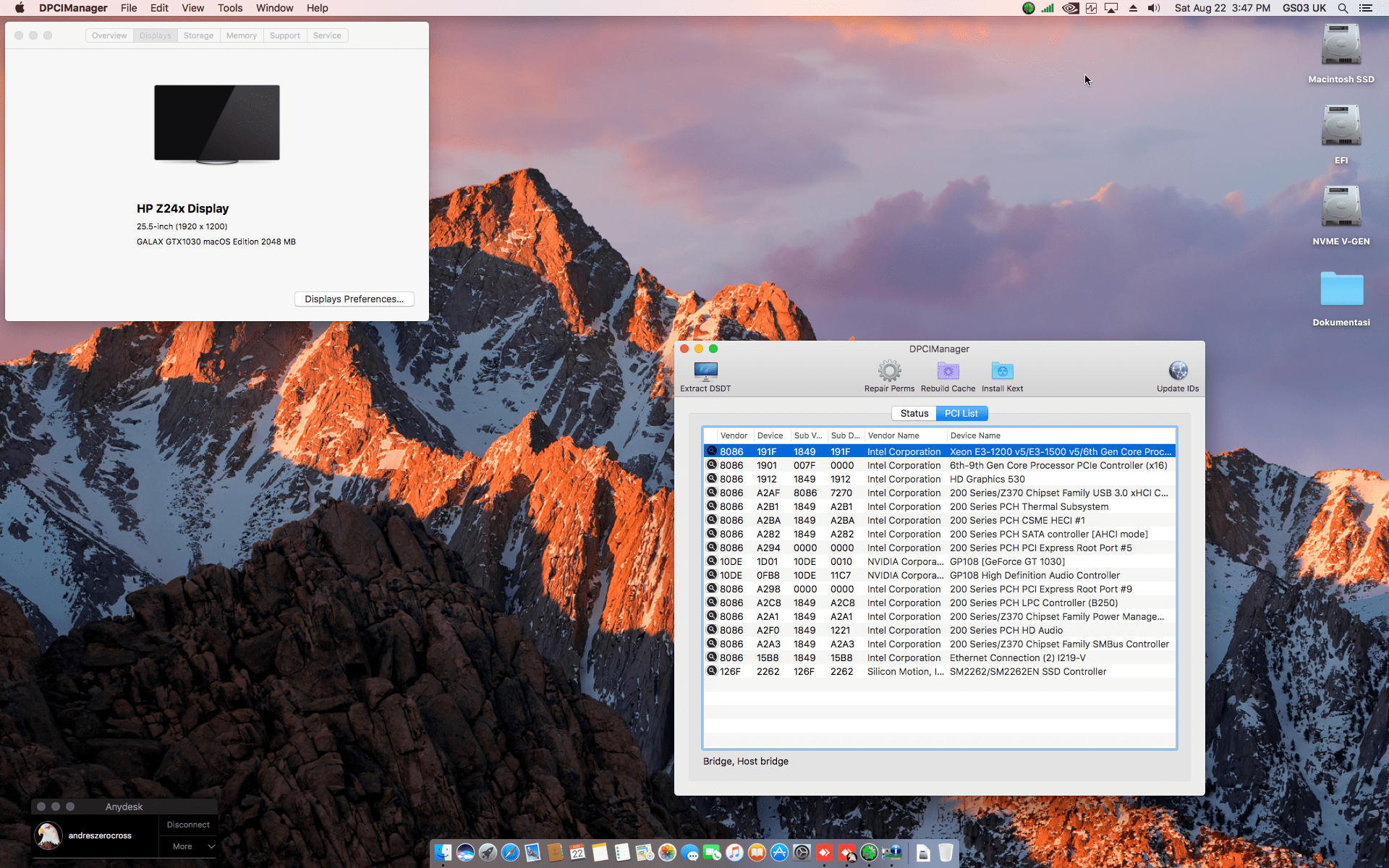Click the Repair Perms gear icon

point(889,372)
